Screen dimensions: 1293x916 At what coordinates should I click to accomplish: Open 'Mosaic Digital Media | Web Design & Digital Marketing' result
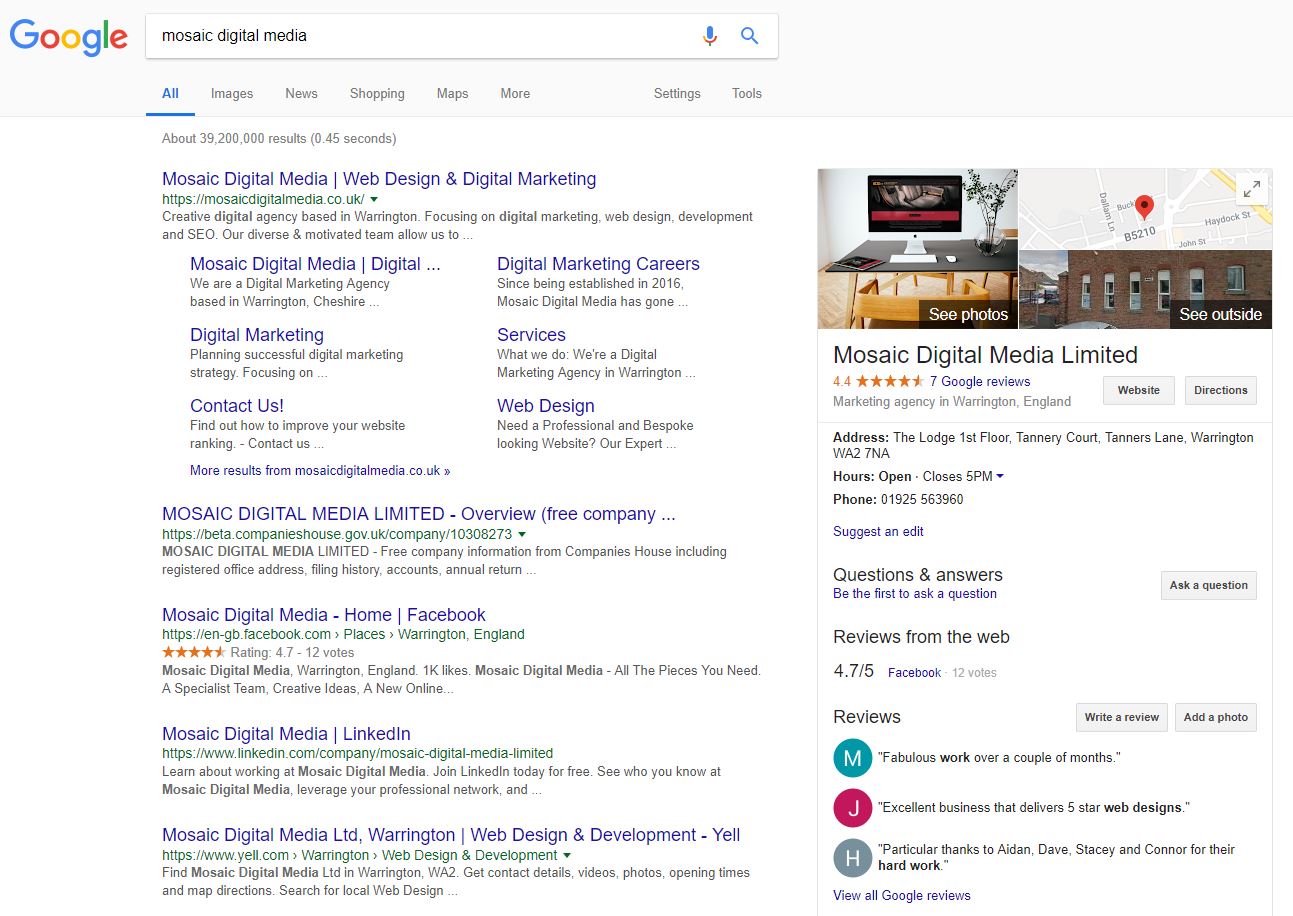click(379, 179)
